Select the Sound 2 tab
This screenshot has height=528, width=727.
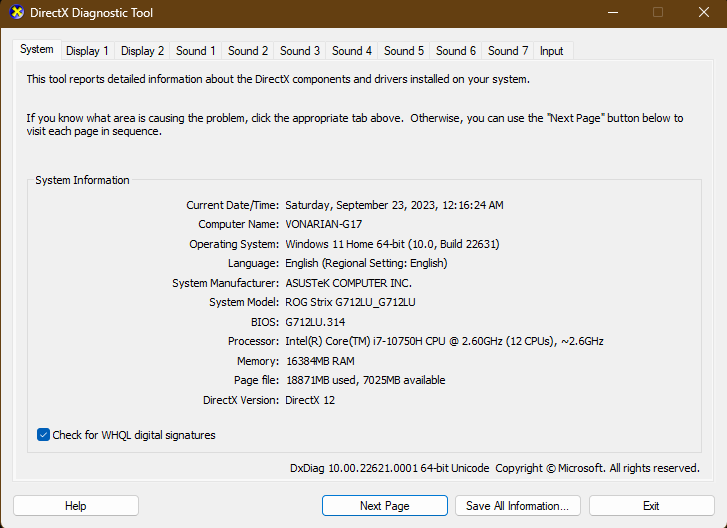coord(248,51)
